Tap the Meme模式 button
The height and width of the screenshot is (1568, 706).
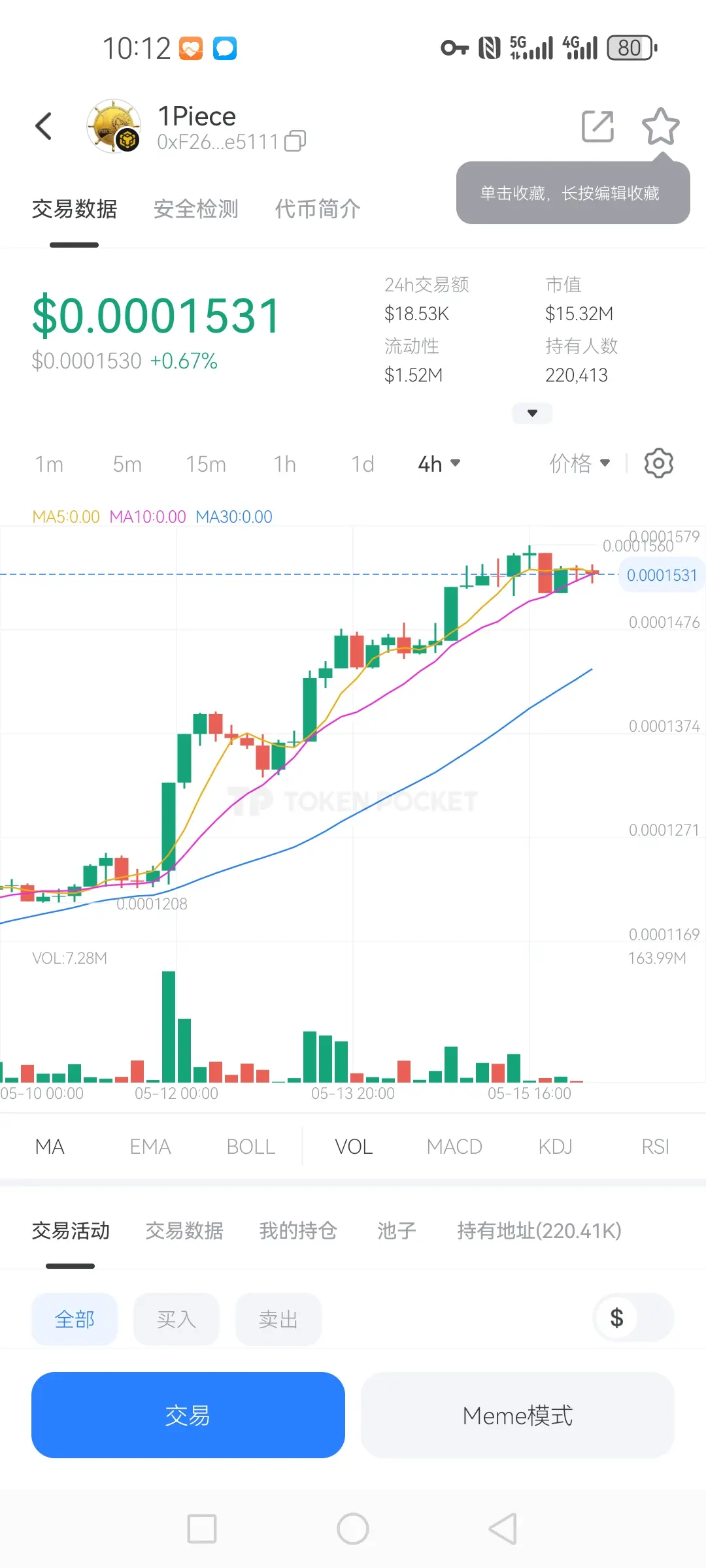pos(518,1415)
